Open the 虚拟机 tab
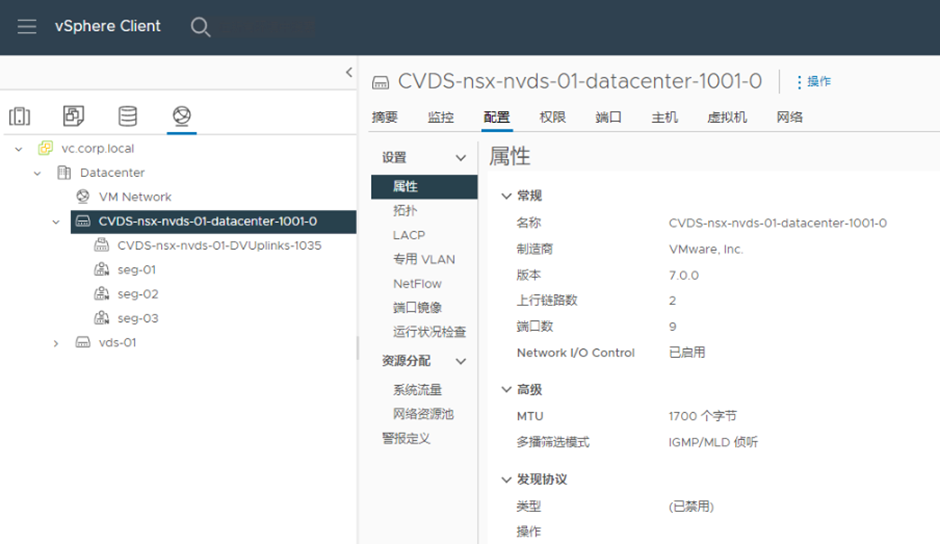Image resolution: width=940 pixels, height=544 pixels. 727,117
